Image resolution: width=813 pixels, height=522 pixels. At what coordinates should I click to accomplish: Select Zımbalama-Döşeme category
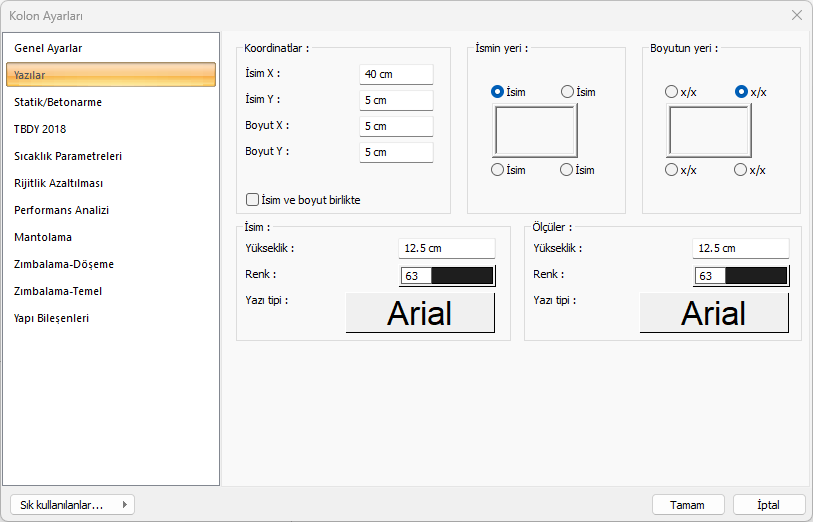click(64, 264)
